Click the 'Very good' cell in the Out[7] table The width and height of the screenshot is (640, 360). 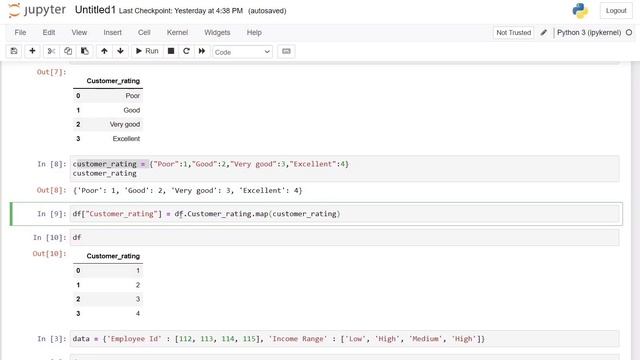click(124, 124)
